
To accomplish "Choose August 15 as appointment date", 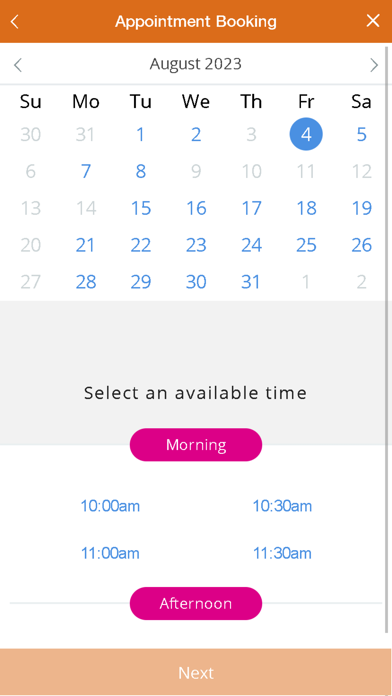I will 140,208.
